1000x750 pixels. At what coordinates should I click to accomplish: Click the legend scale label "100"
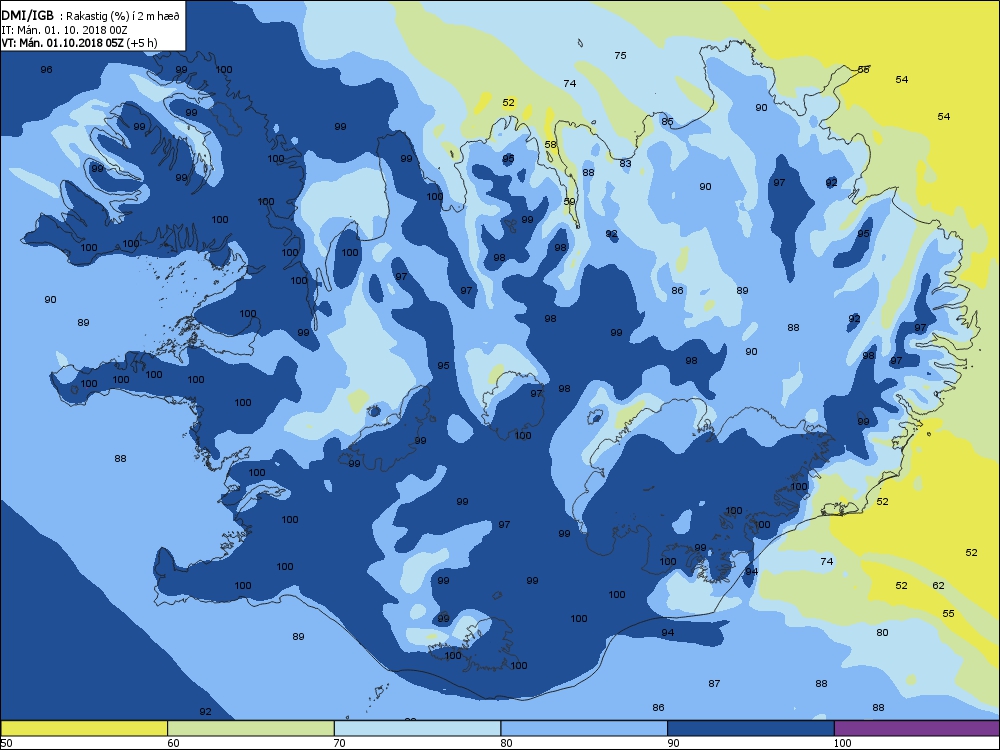pos(842,742)
